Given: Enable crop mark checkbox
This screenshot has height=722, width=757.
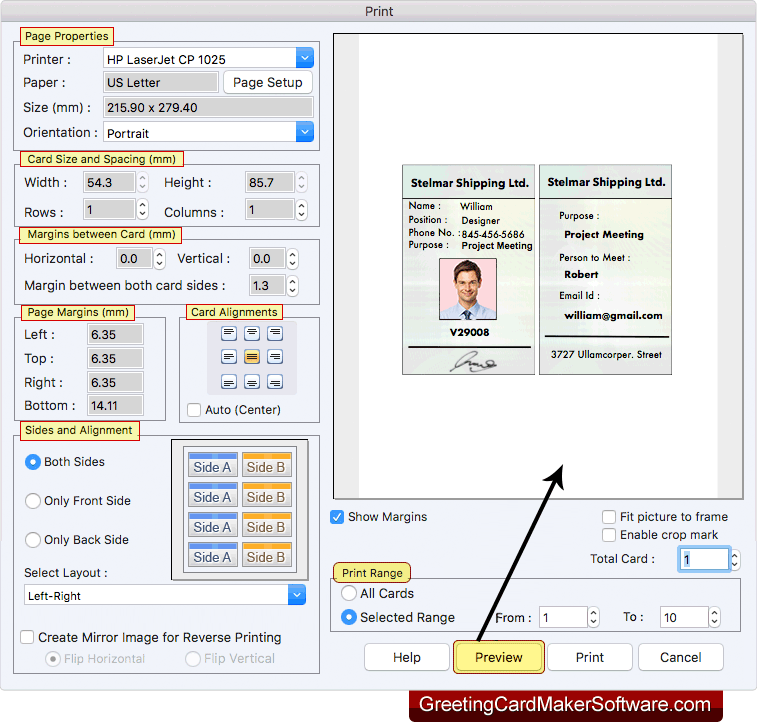Looking at the screenshot, I should click(x=609, y=535).
